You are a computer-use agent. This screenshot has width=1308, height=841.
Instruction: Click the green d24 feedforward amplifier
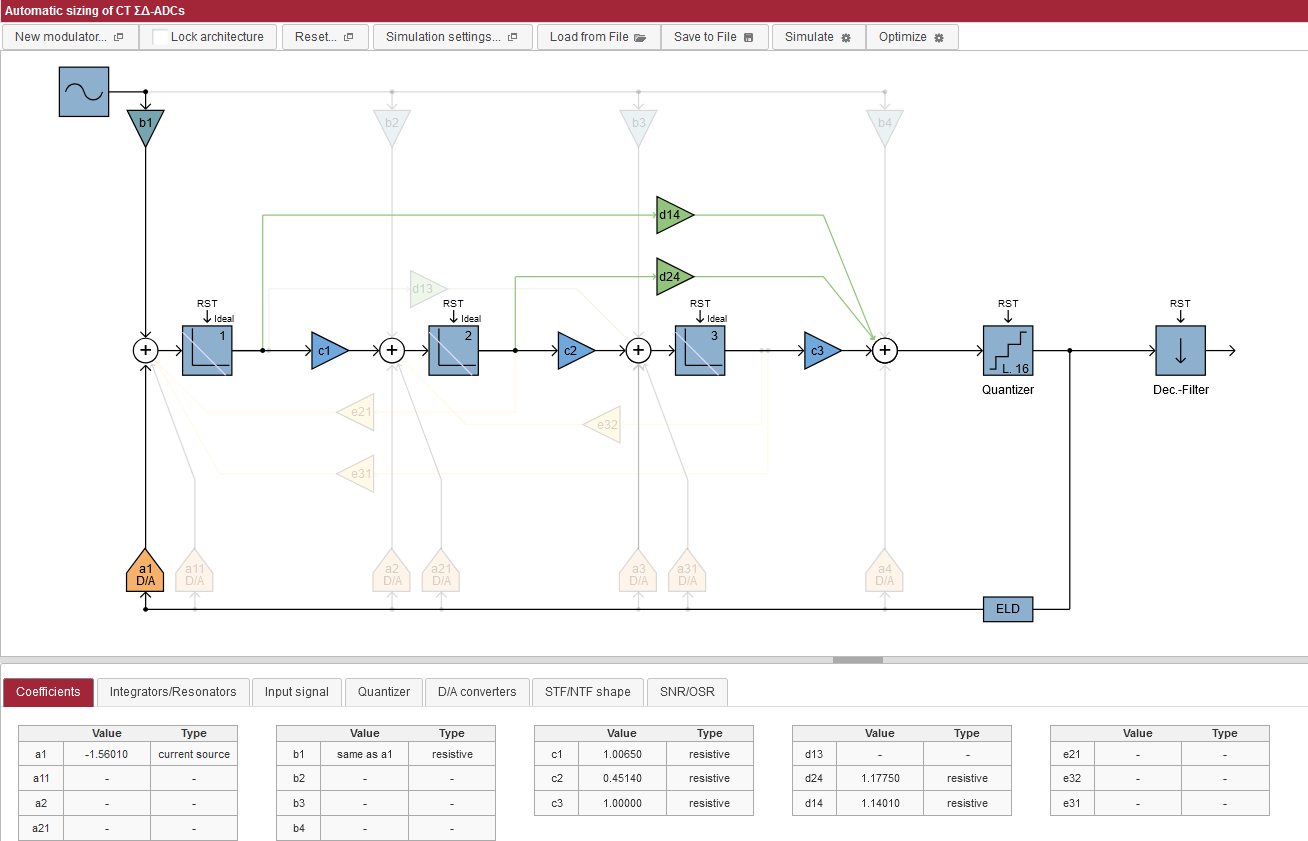coord(675,276)
